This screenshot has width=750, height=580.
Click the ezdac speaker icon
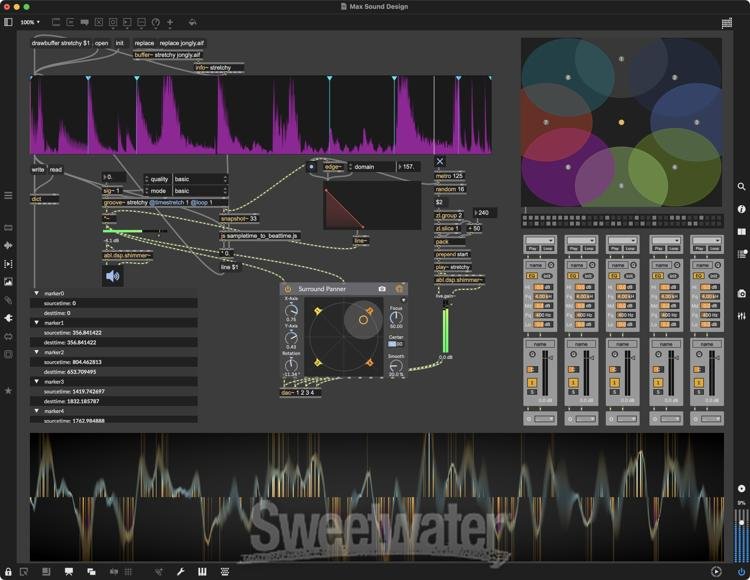pos(113,276)
